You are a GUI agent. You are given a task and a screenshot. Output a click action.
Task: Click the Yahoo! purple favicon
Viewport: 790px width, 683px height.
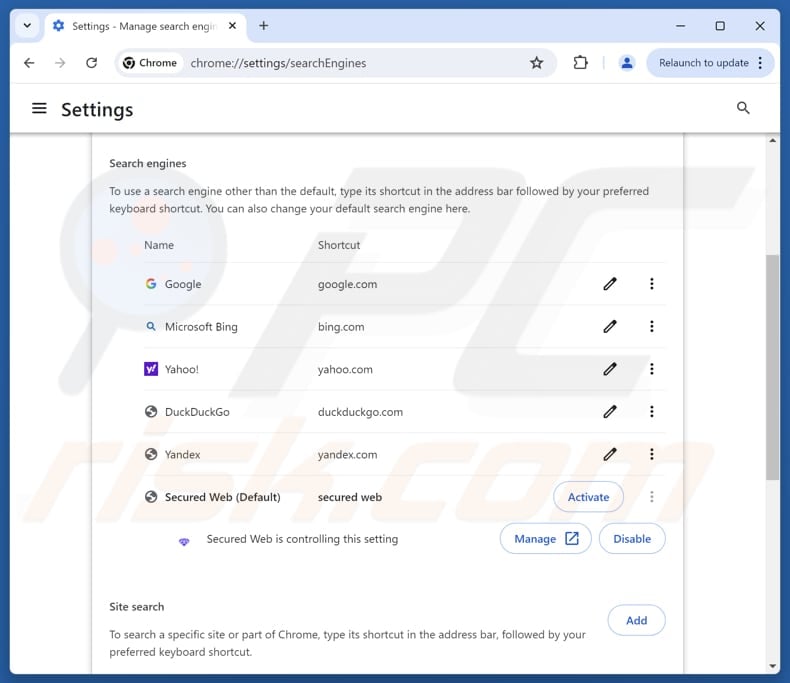click(151, 369)
